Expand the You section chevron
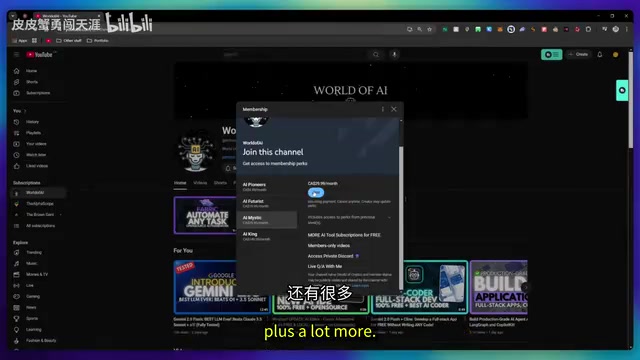Screen dimensions: 640x360 [25, 111]
